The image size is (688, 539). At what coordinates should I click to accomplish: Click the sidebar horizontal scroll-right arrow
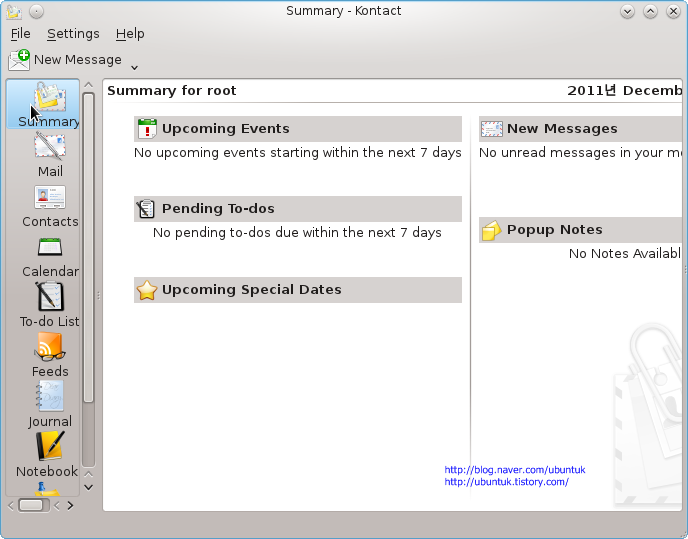(x=70, y=506)
